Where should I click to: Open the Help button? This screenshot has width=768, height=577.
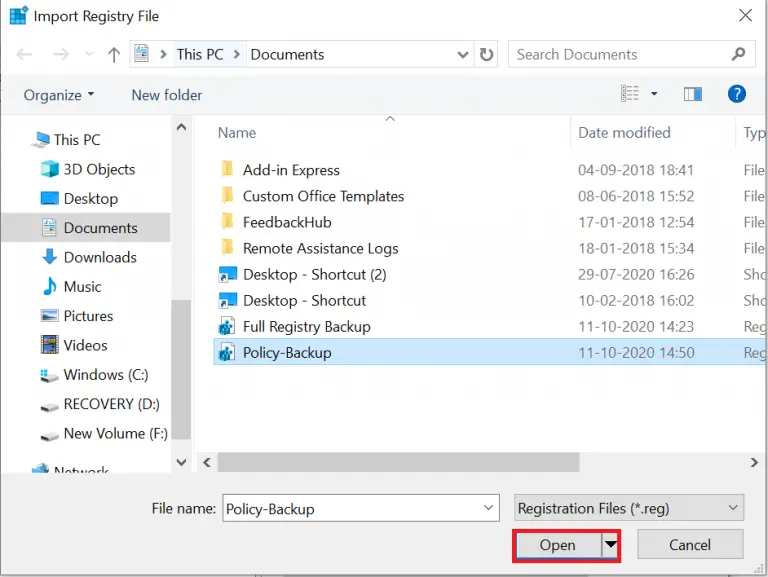(x=737, y=94)
